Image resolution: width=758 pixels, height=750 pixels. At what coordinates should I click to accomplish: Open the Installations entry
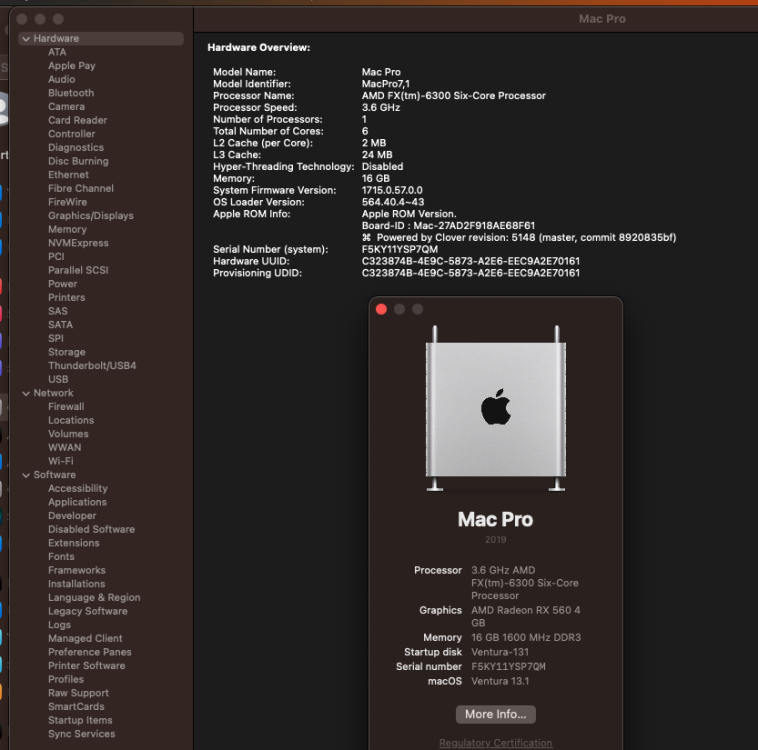76,584
